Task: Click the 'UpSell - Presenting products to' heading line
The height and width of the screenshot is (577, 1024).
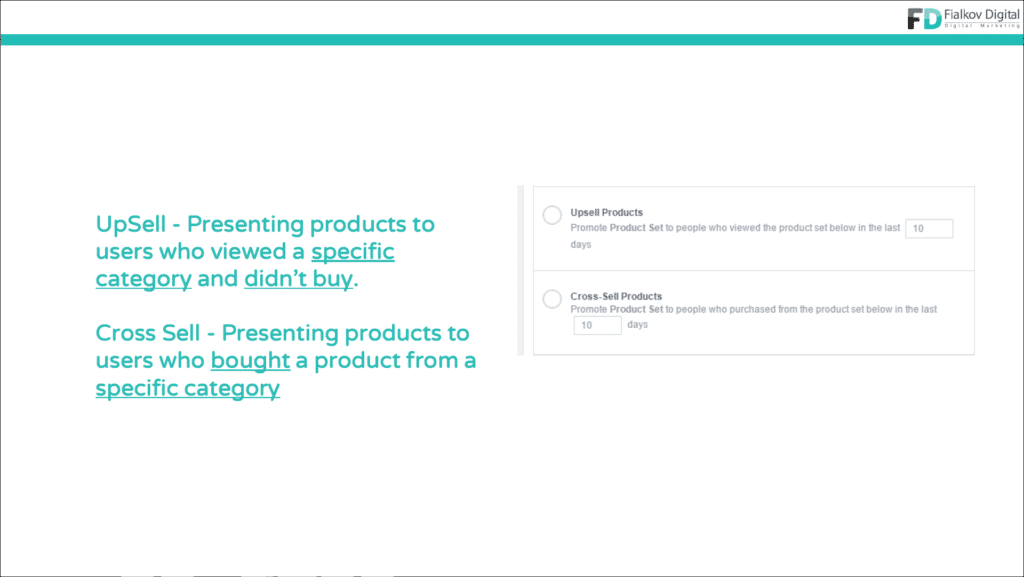Action: pos(265,224)
